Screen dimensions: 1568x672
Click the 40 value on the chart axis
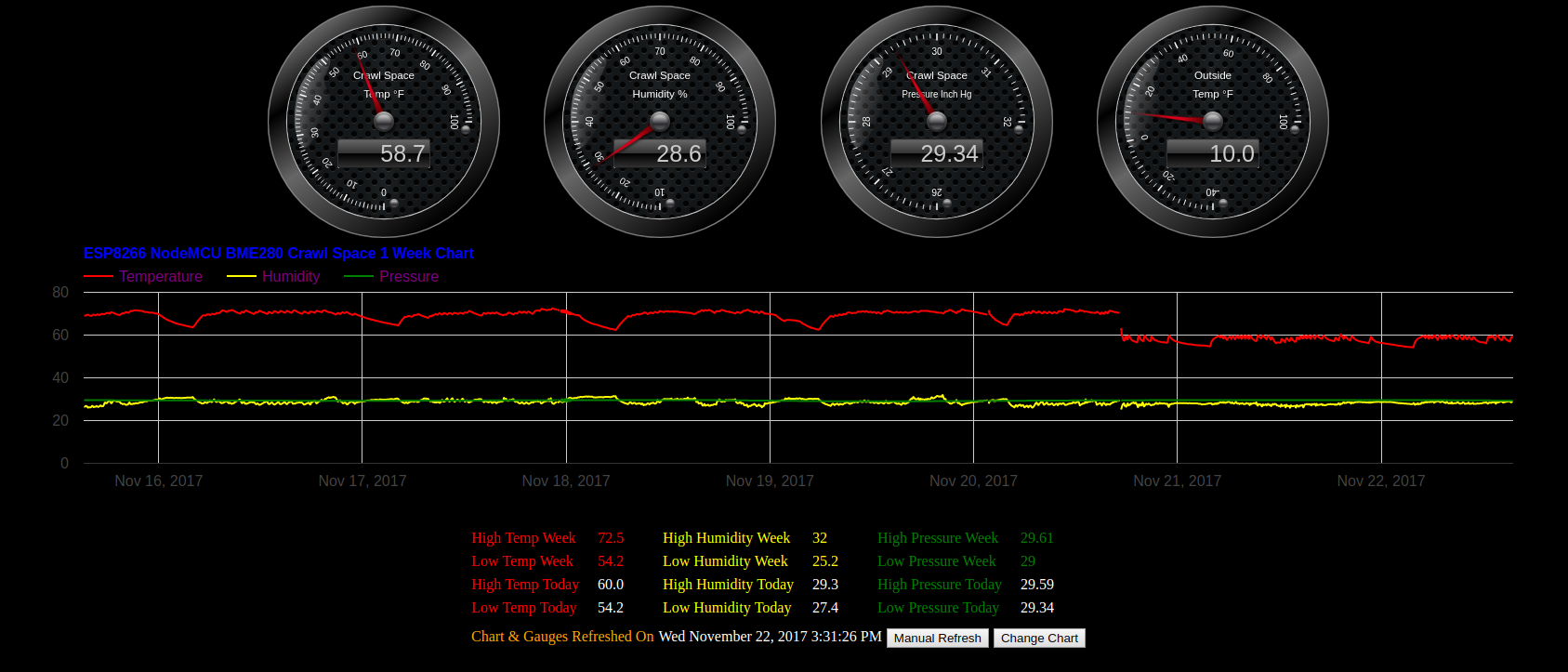[x=60, y=377]
